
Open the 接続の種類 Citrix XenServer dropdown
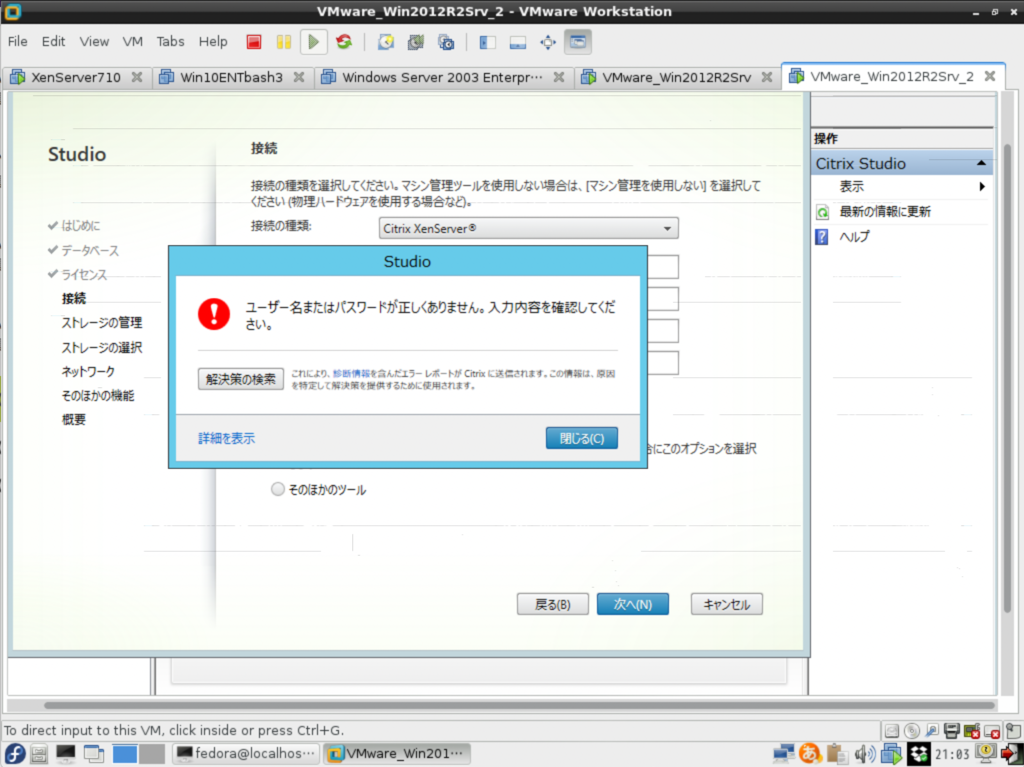[528, 228]
